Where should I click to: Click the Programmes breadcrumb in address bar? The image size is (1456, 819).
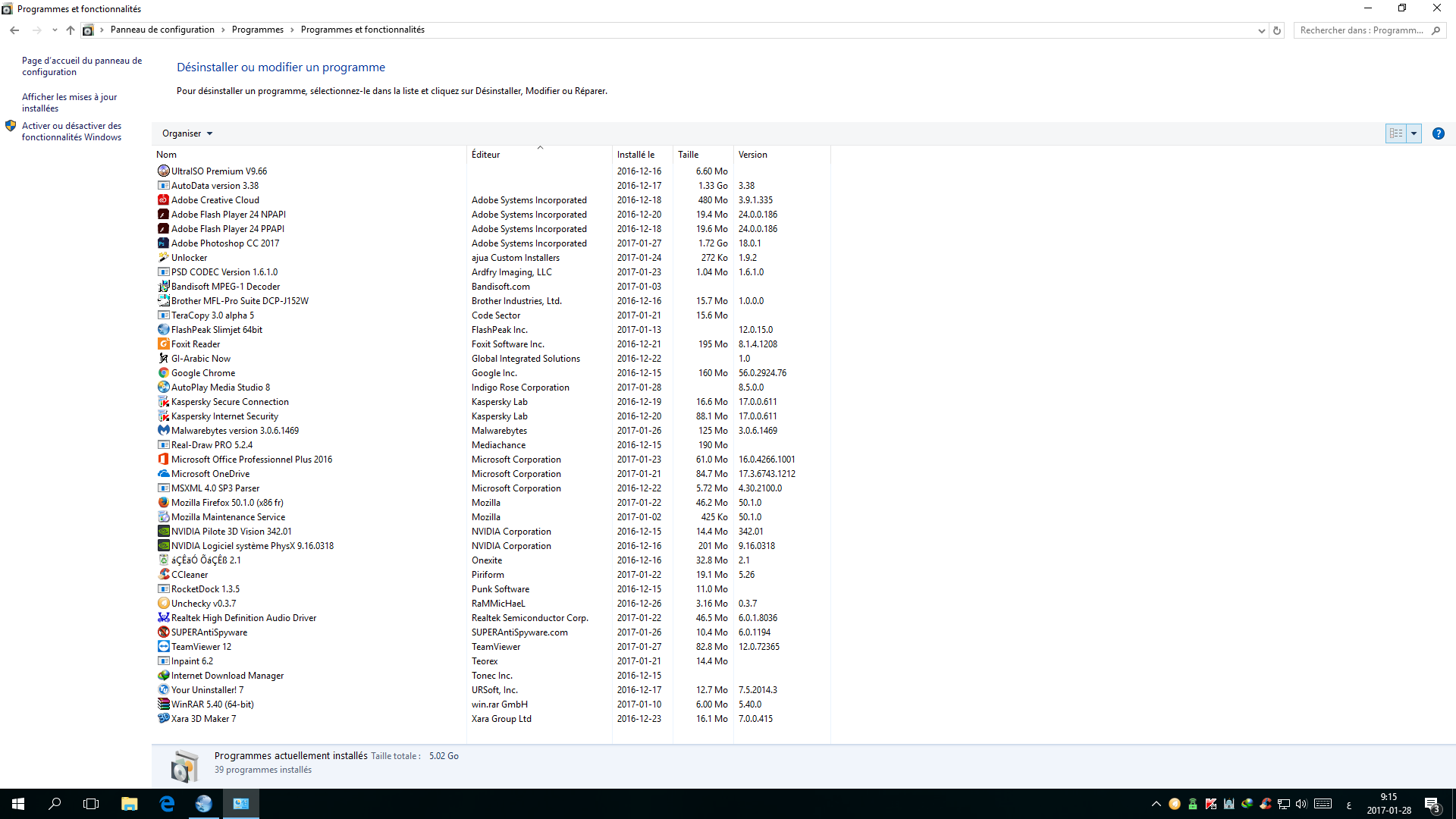tap(257, 30)
